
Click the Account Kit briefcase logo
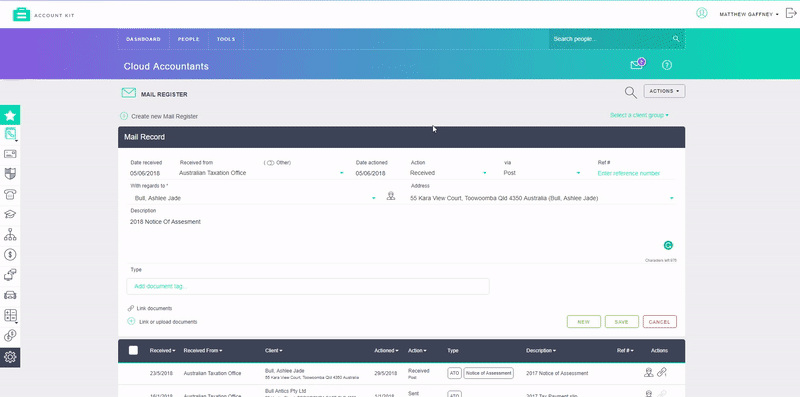coord(21,14)
